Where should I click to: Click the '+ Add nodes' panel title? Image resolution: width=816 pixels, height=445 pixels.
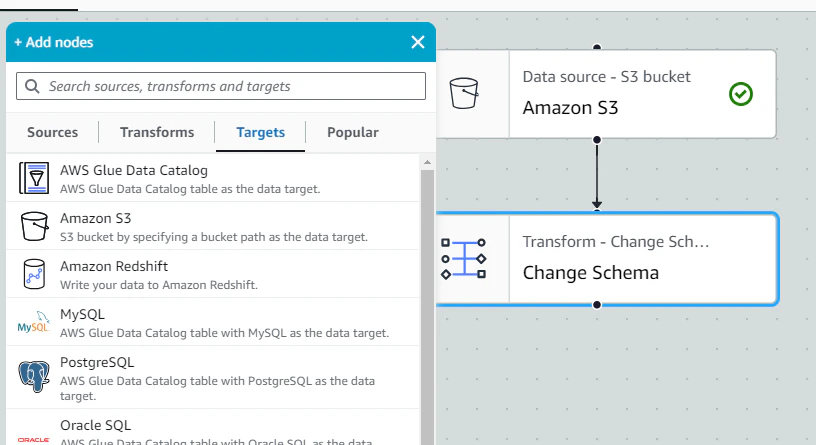tap(54, 42)
